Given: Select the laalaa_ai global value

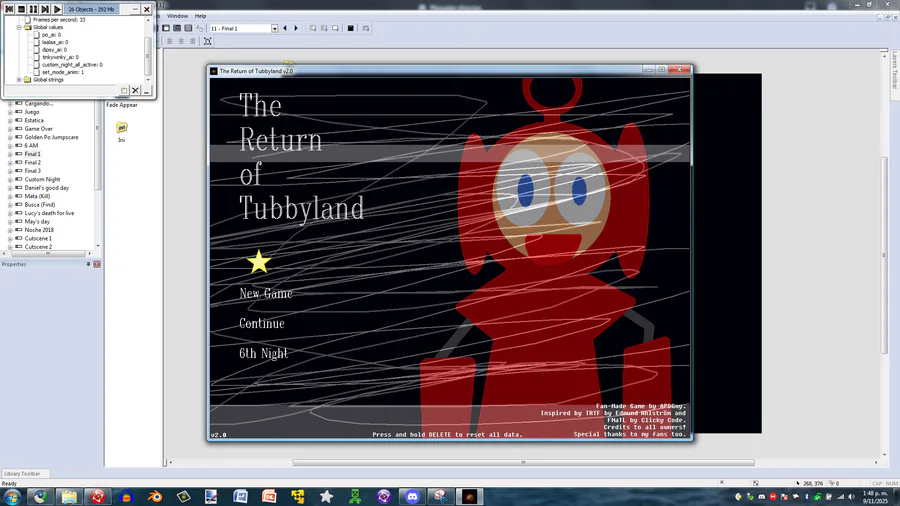Looking at the screenshot, I should click(x=55, y=42).
